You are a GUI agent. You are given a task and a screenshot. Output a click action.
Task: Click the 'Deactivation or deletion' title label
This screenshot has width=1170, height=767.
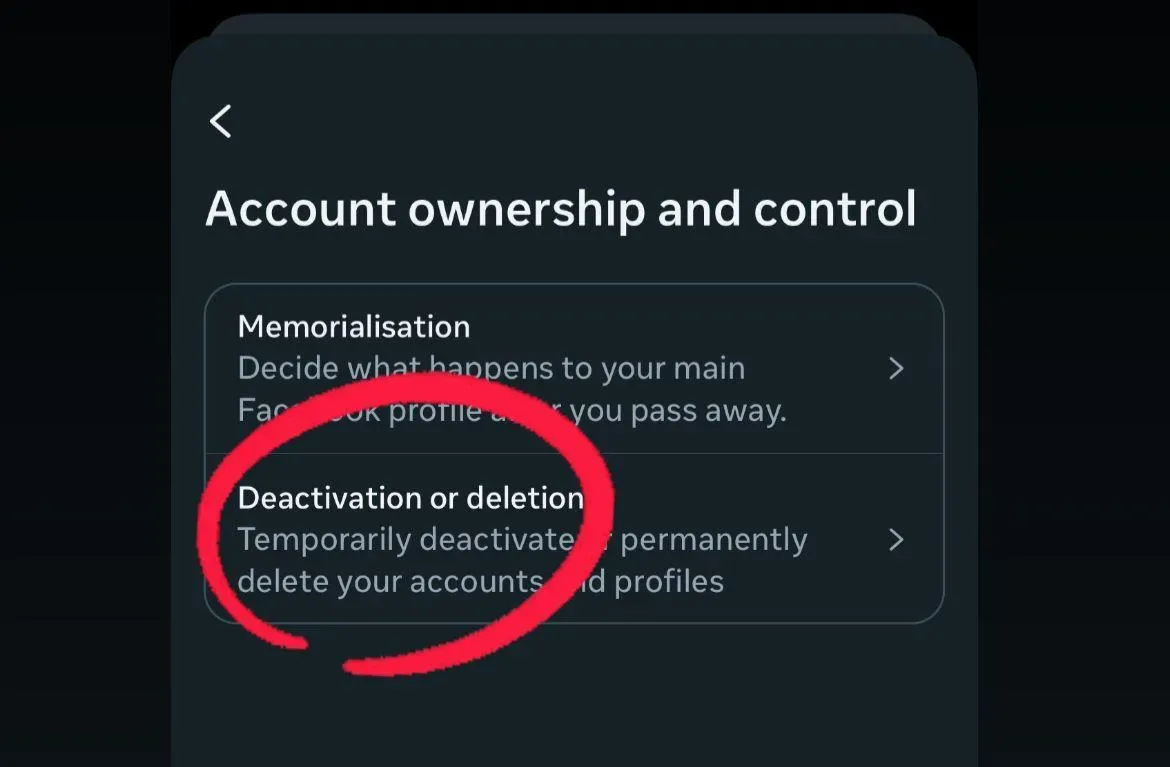(x=410, y=498)
